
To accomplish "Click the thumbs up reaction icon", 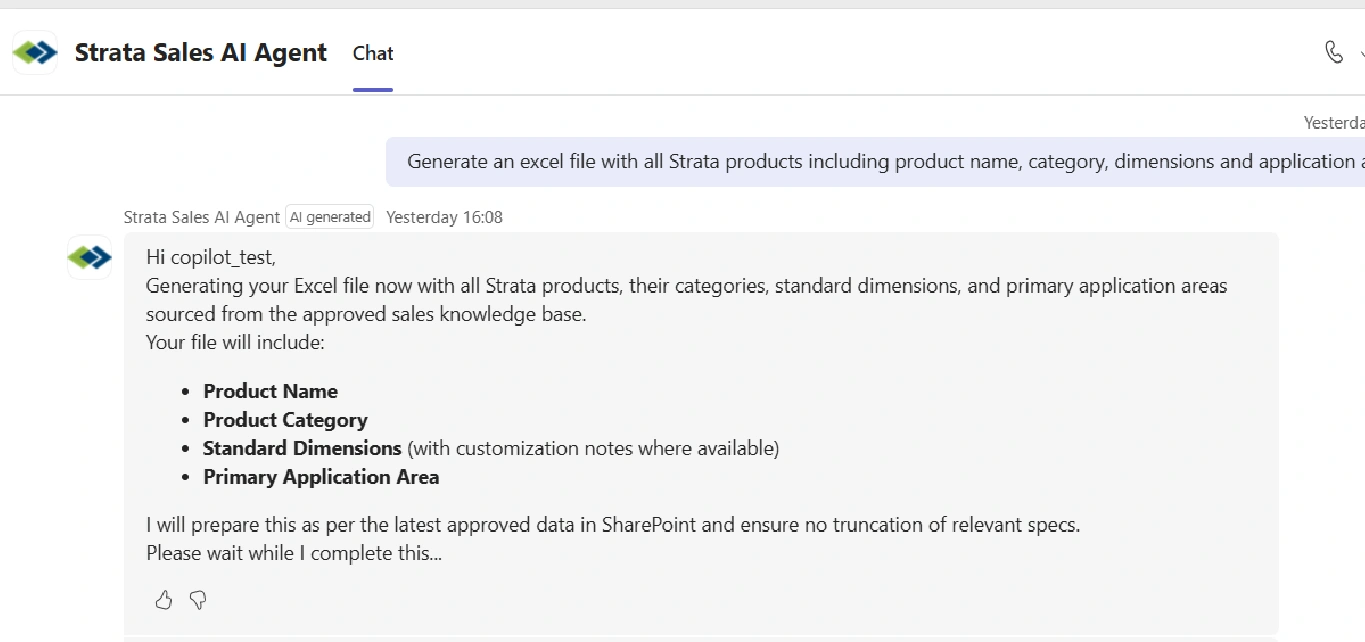I will click(164, 600).
